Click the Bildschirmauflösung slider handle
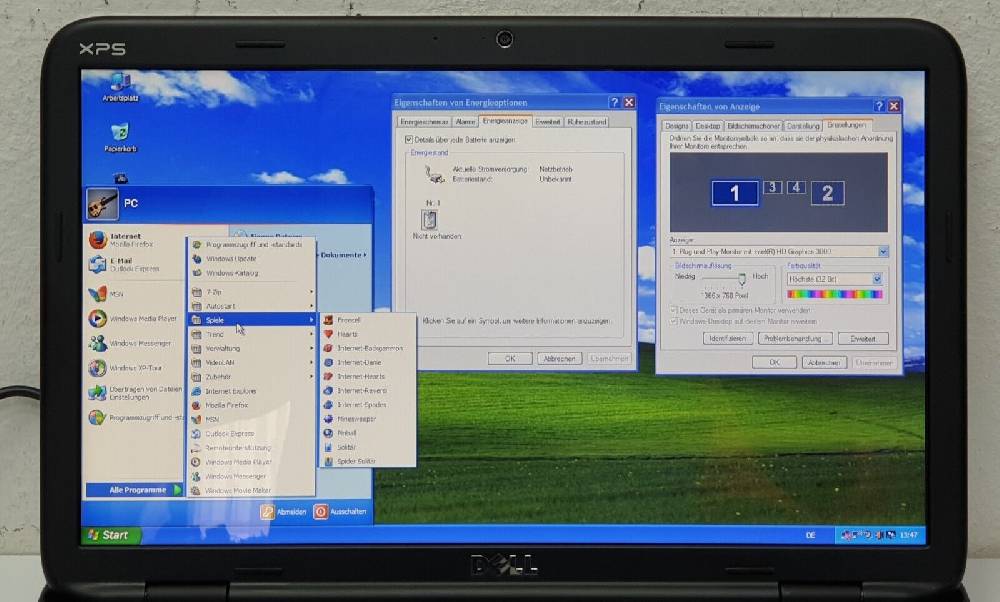This screenshot has height=602, width=1000. point(742,279)
